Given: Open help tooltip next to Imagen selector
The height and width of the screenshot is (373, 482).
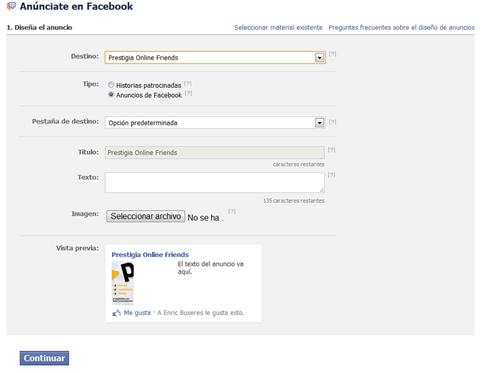Looking at the screenshot, I should coord(232,211).
